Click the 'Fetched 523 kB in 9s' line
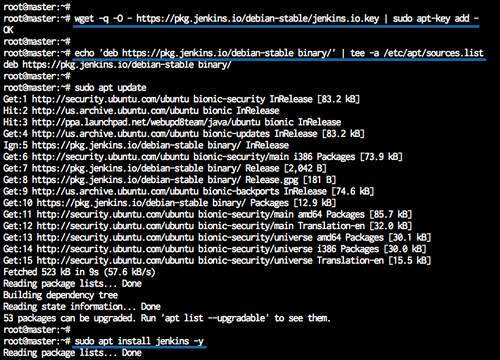The width and height of the screenshot is (500, 360). (x=79, y=272)
